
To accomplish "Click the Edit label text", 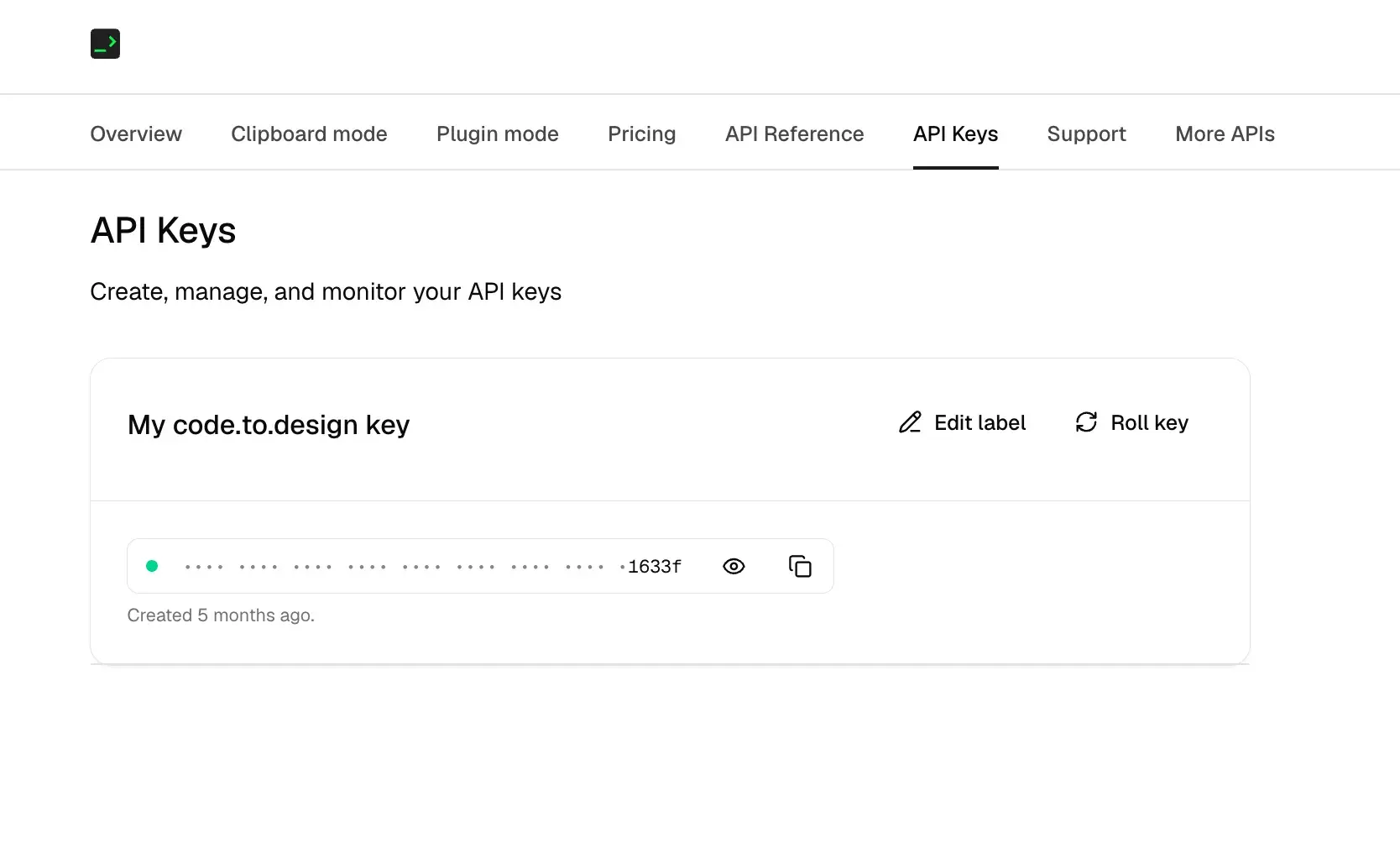I will 980,422.
